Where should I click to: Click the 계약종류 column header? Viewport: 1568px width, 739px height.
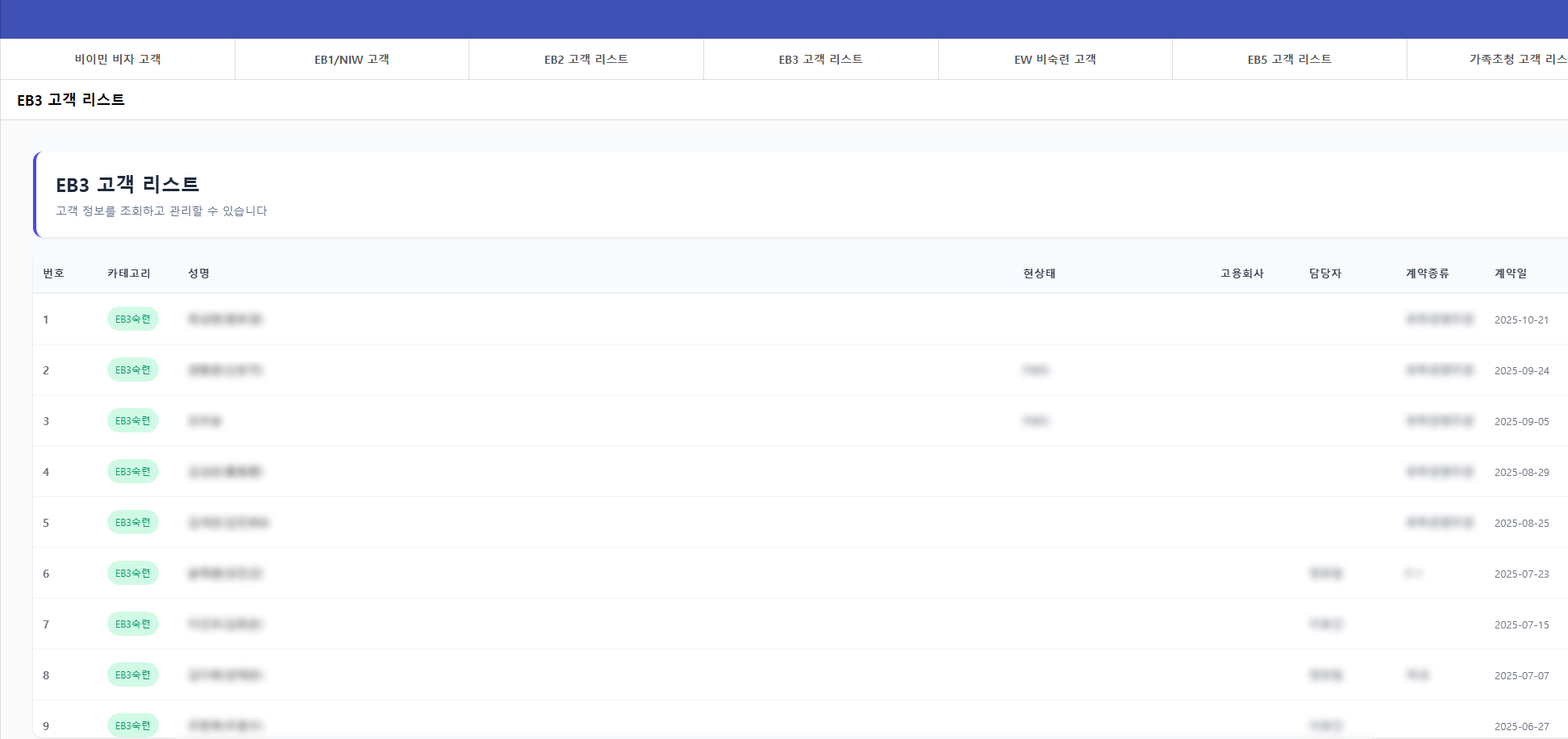(x=1427, y=273)
